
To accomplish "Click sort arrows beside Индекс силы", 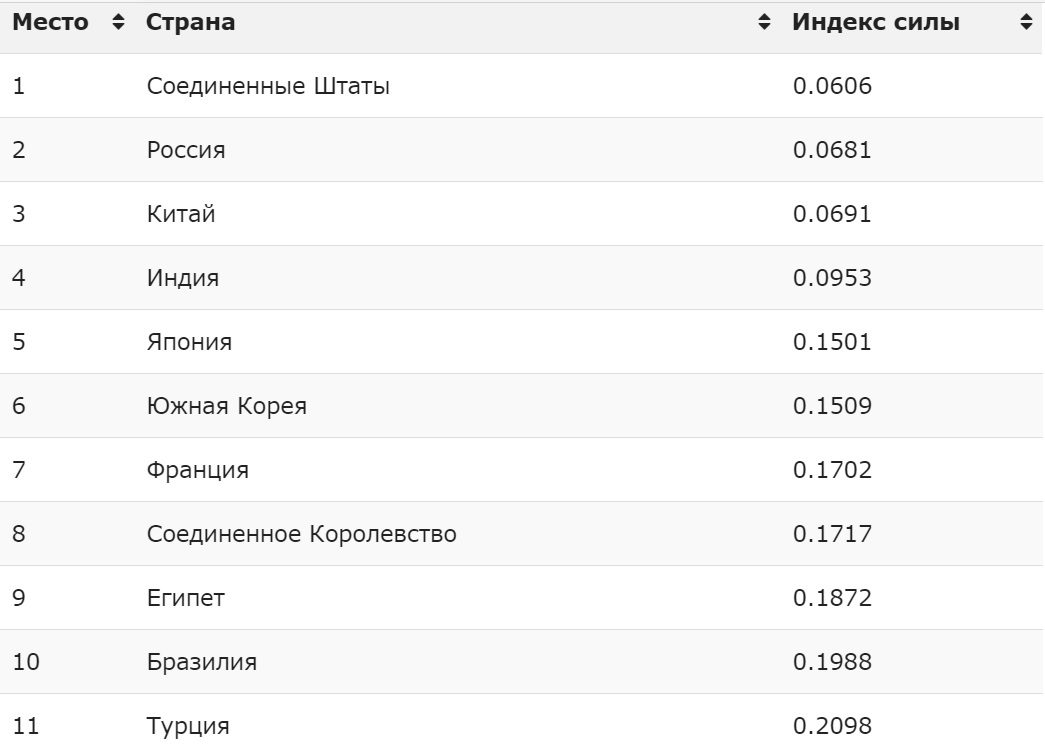I will 1026,22.
